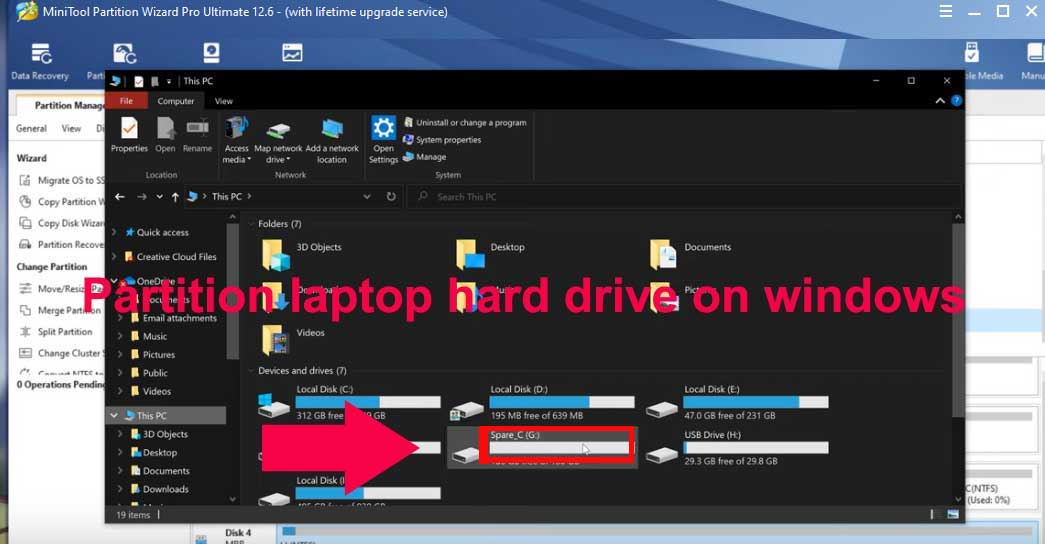Select Public folder in tree
1045x544 pixels.
point(148,373)
